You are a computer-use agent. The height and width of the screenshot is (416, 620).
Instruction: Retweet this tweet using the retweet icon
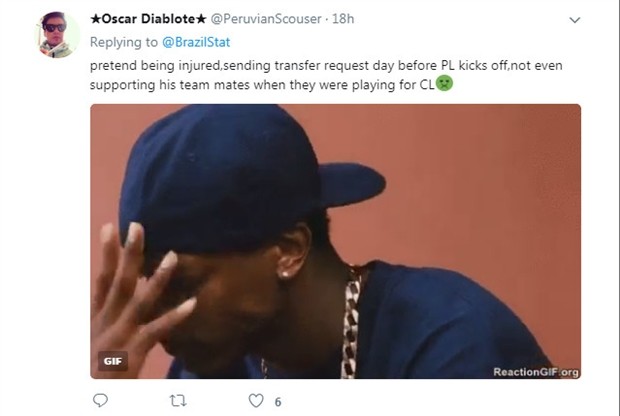click(179, 401)
